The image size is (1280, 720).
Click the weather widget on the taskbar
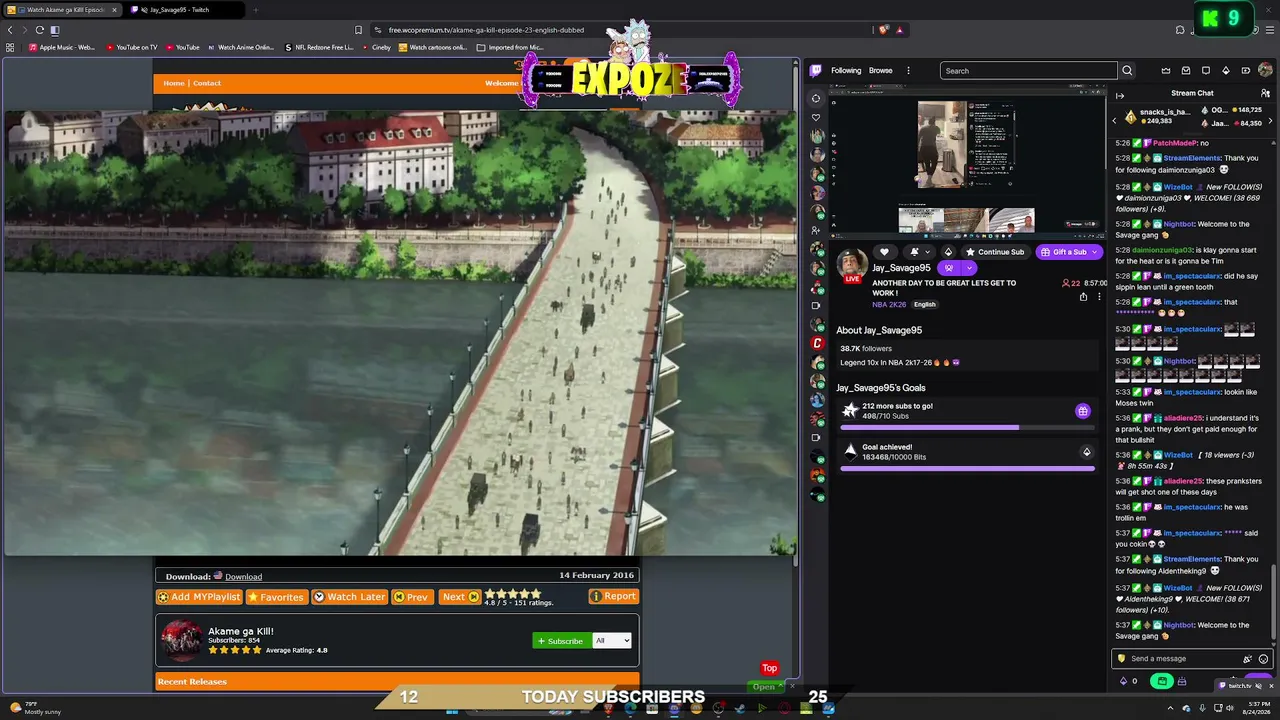point(35,708)
